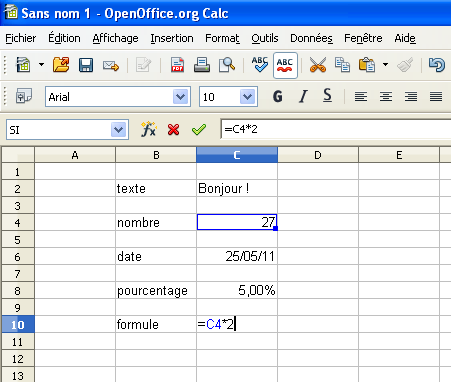
Task: Accept the formula with green checkmark
Action: click(x=199, y=129)
